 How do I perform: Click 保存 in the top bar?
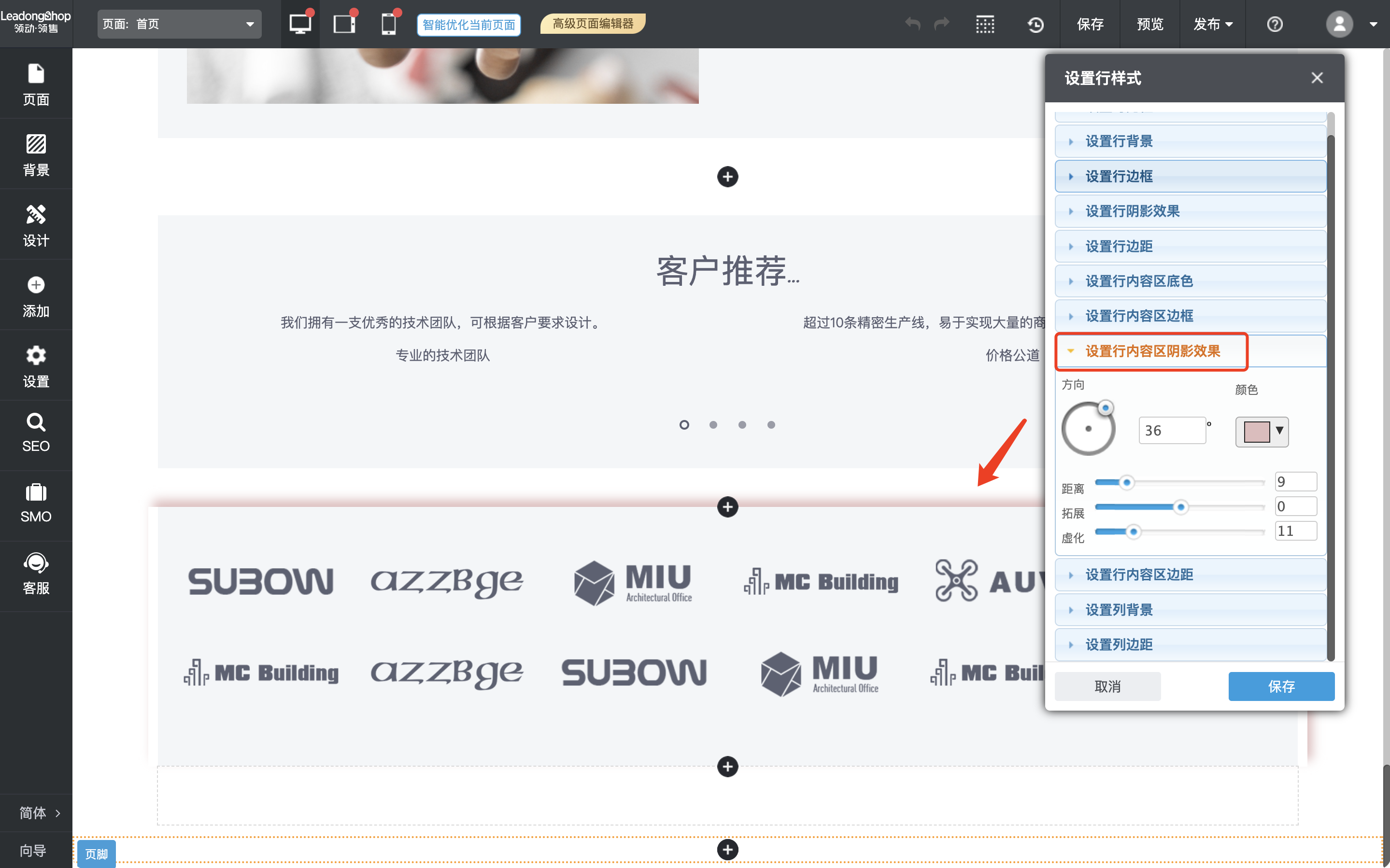pos(1090,24)
